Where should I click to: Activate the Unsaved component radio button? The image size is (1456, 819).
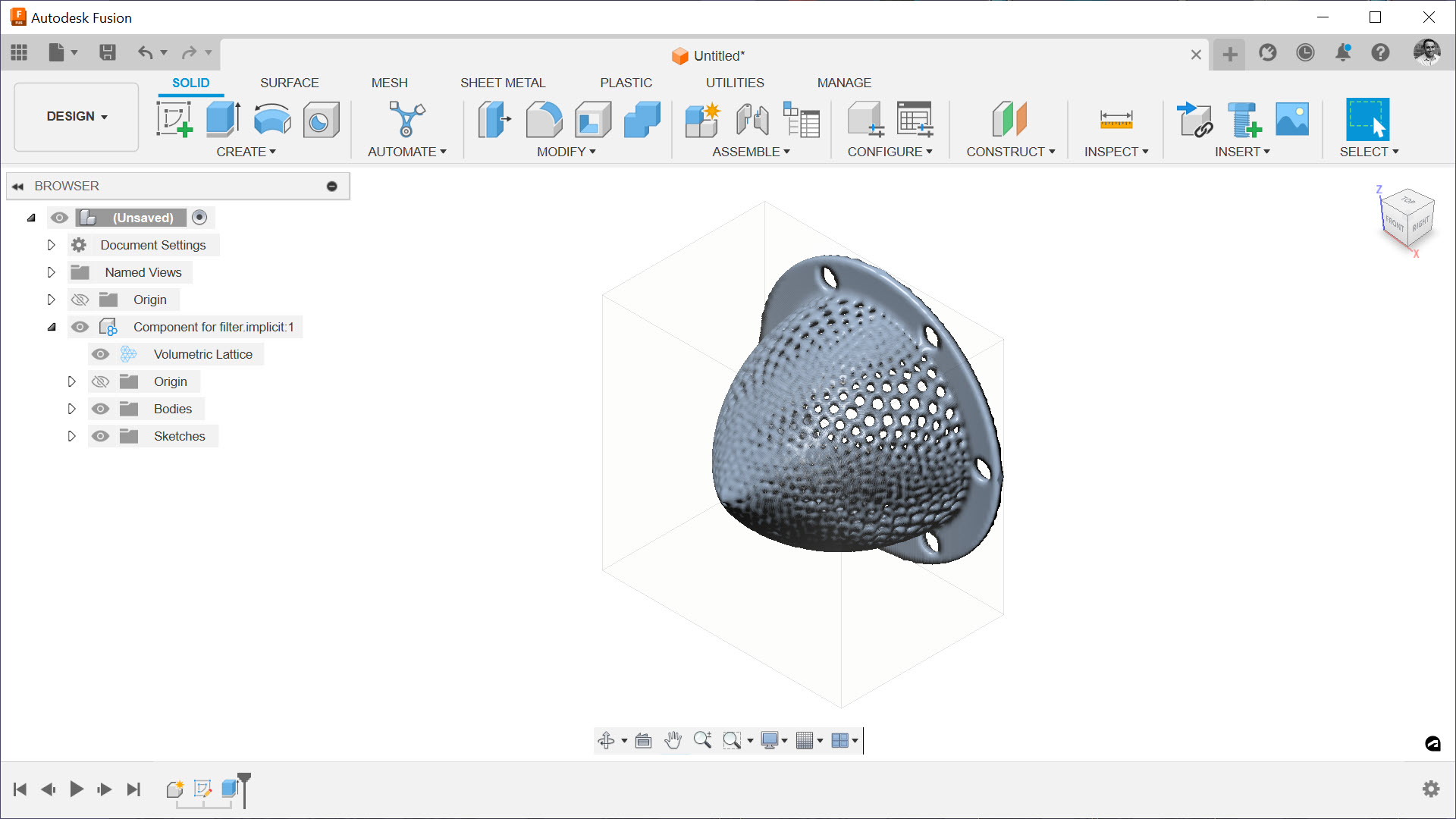click(199, 218)
